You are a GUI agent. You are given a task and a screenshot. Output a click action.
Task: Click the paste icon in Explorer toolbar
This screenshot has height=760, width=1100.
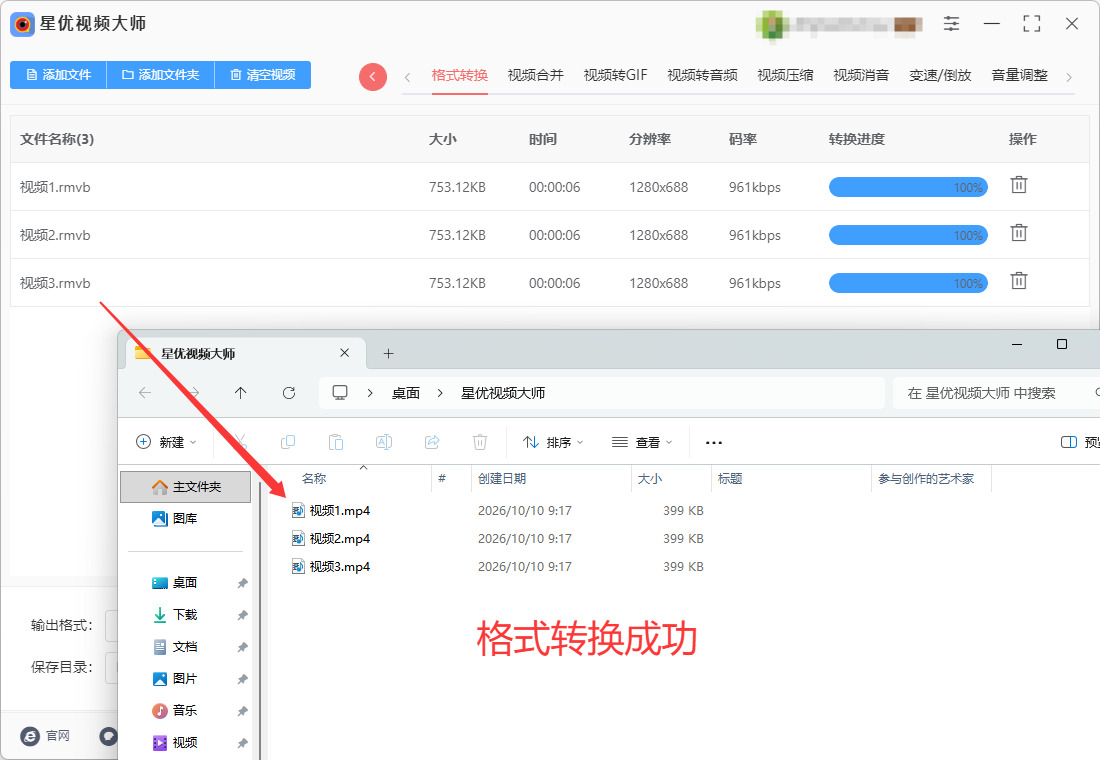point(336,442)
